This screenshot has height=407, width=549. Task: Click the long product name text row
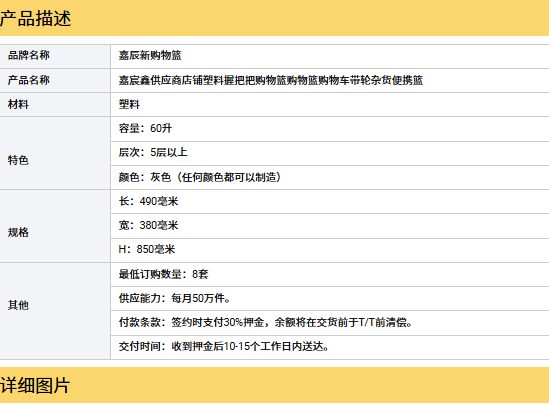tap(330, 81)
